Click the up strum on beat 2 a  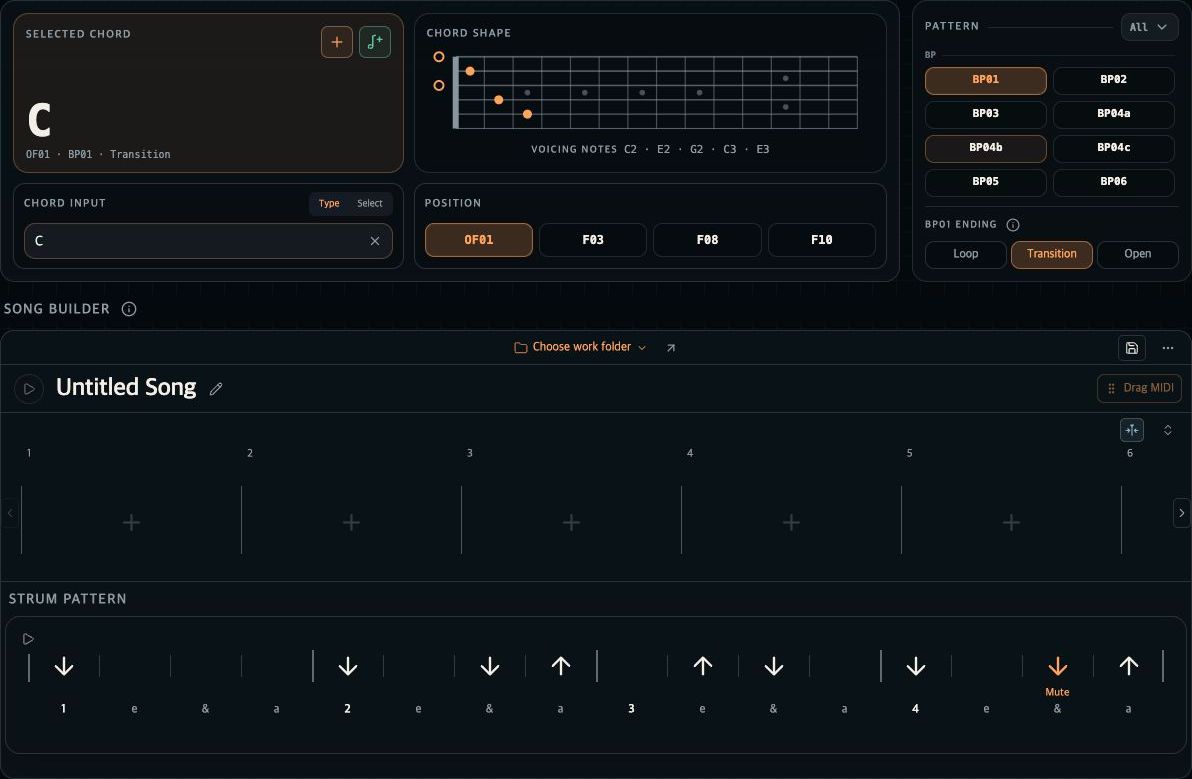point(561,667)
